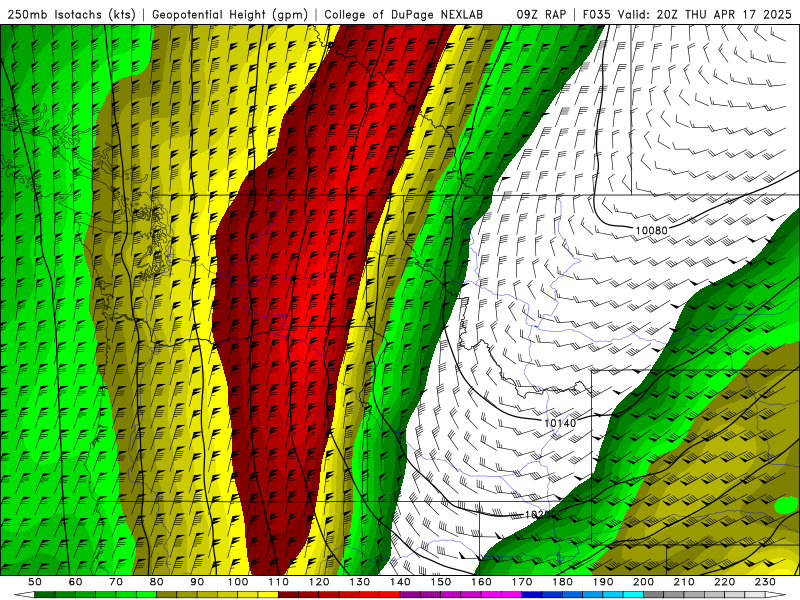Click the color bar's left end arrow
The image size is (800, 600).
pos(24,594)
